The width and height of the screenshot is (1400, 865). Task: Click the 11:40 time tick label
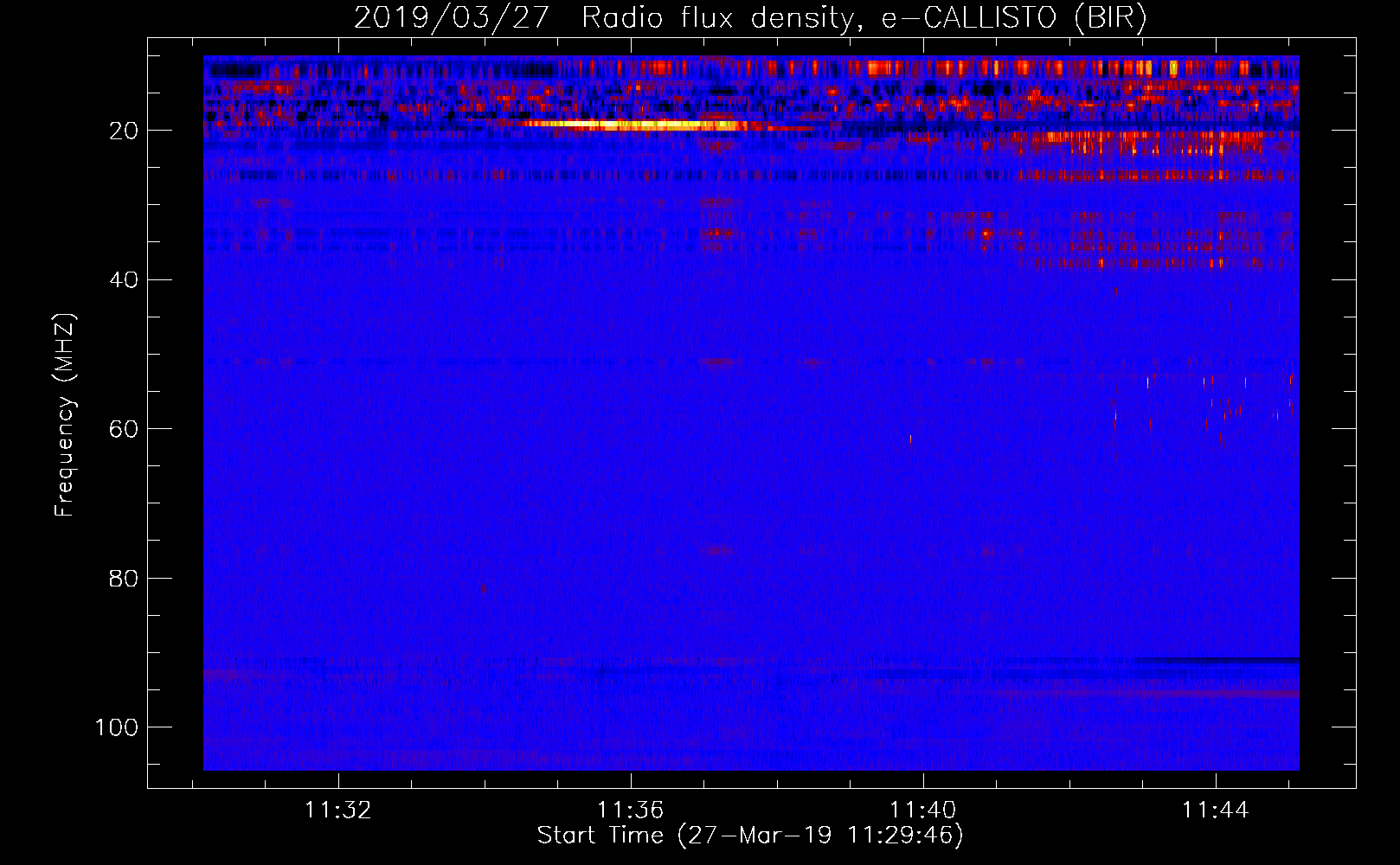[x=923, y=810]
